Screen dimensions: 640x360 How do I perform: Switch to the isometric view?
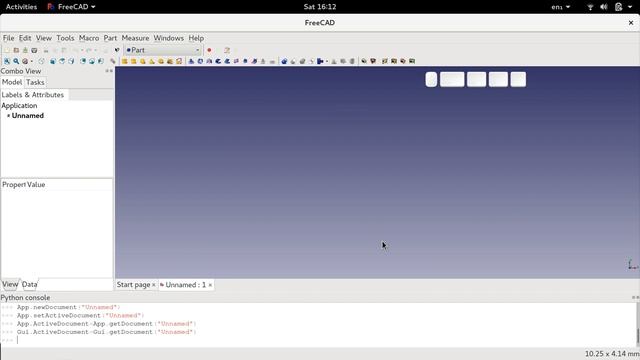pos(41,61)
